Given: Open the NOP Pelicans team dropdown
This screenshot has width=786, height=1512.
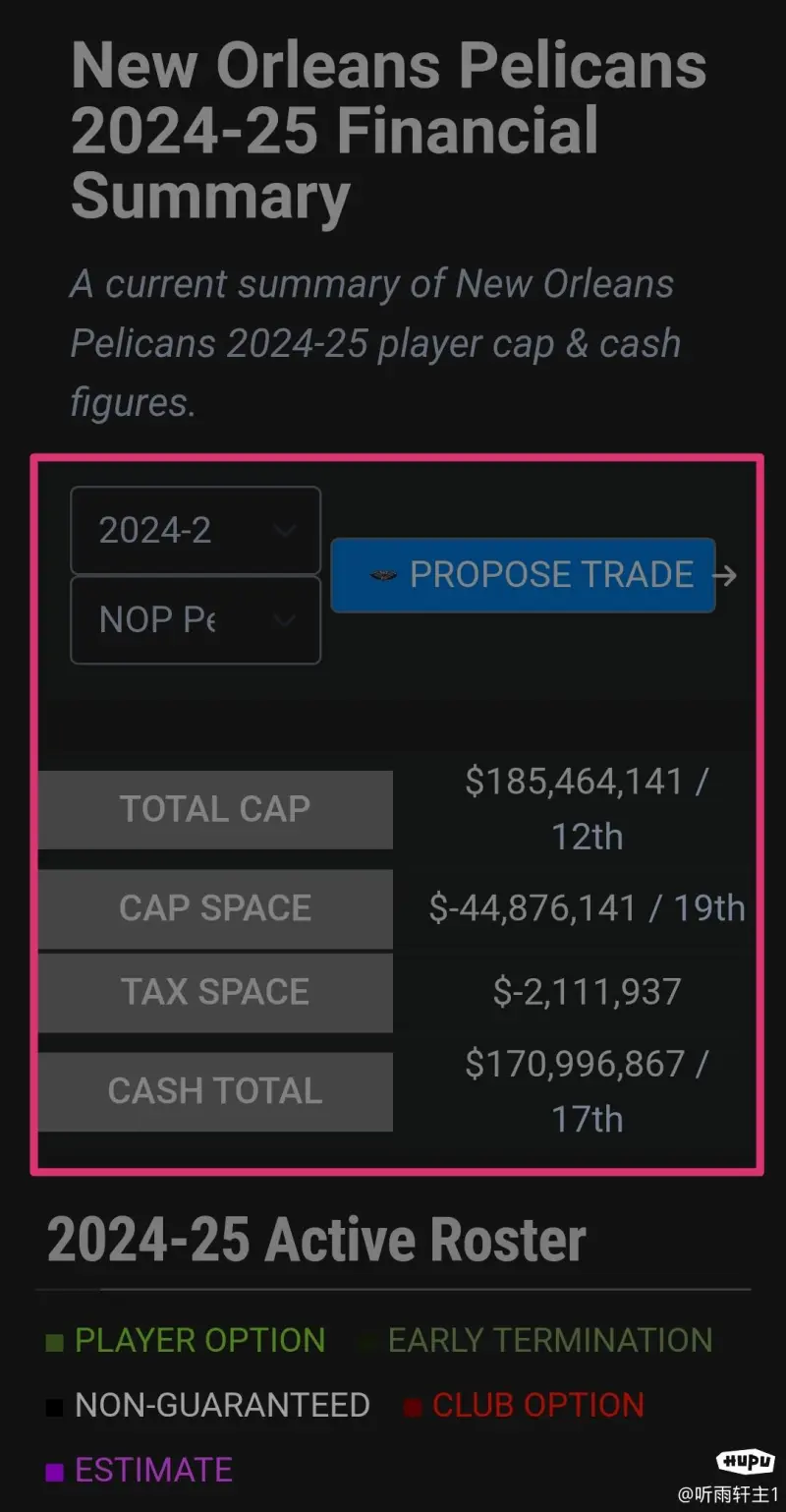Looking at the screenshot, I should coord(196,620).
